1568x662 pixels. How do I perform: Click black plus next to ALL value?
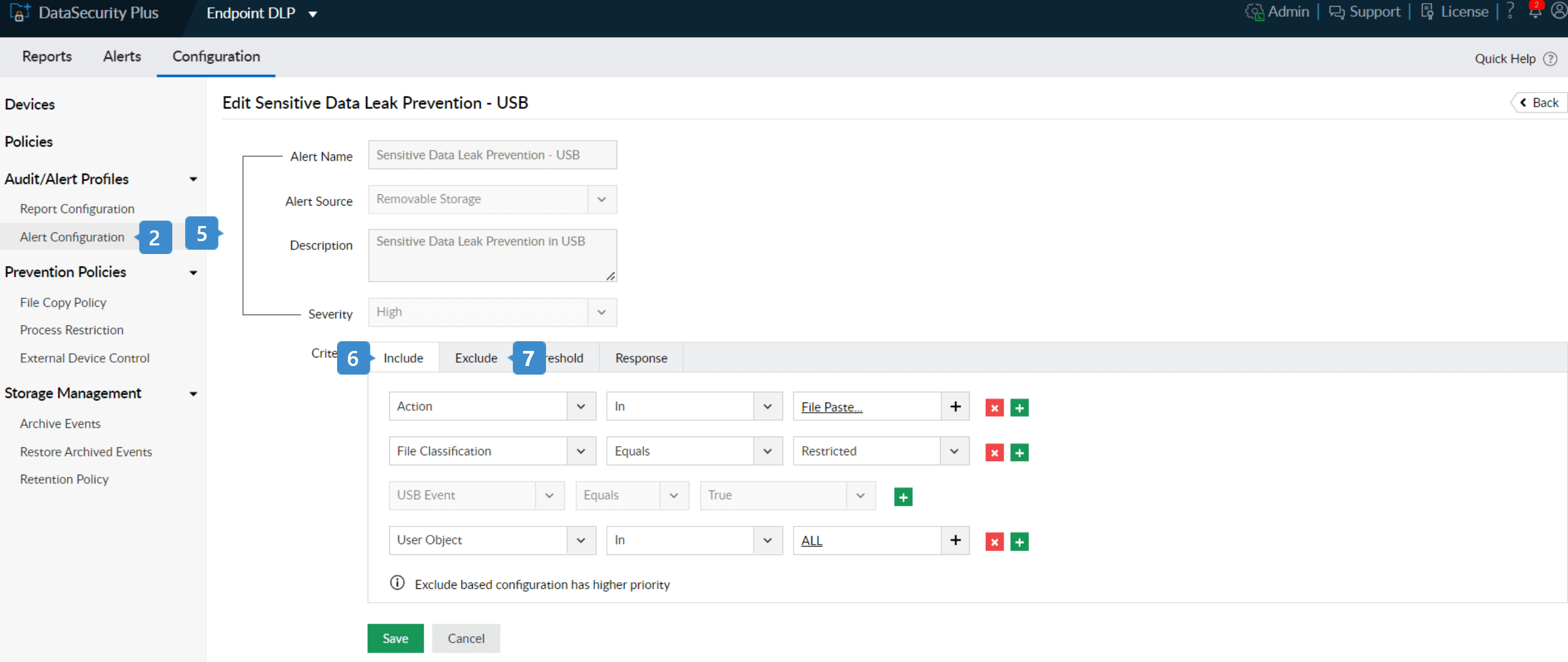coord(955,540)
